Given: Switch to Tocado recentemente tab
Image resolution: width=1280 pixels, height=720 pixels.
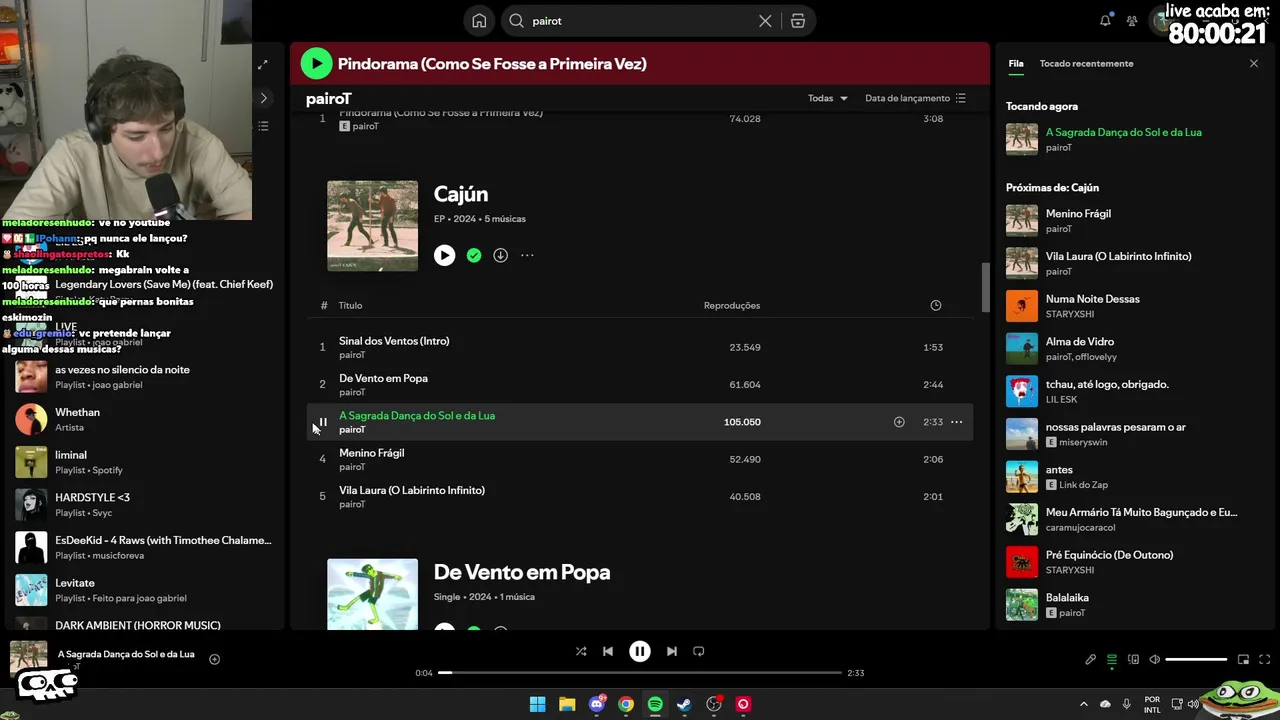Looking at the screenshot, I should (x=1086, y=63).
